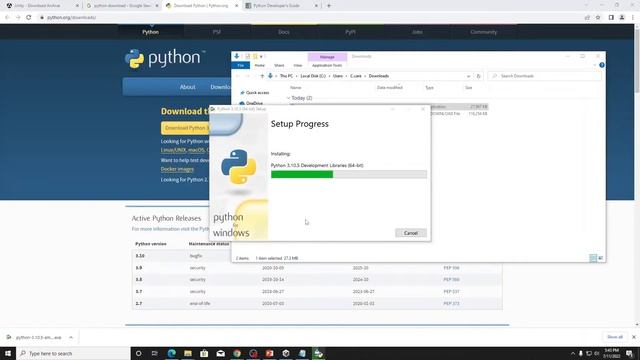Open Cortana circle icon on taskbar

point(138,353)
